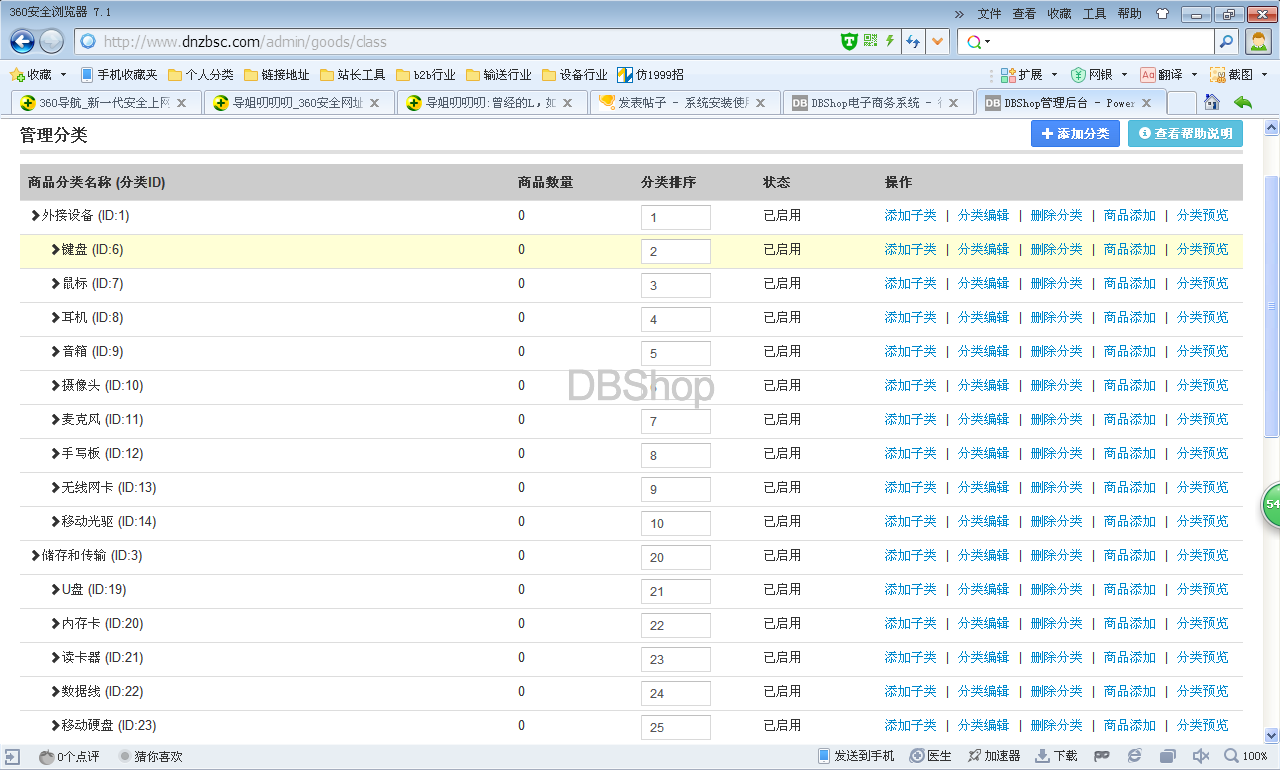The width and height of the screenshot is (1280, 770).
Task: Expand the 键盘 (ID:6) category row
Action: point(56,249)
